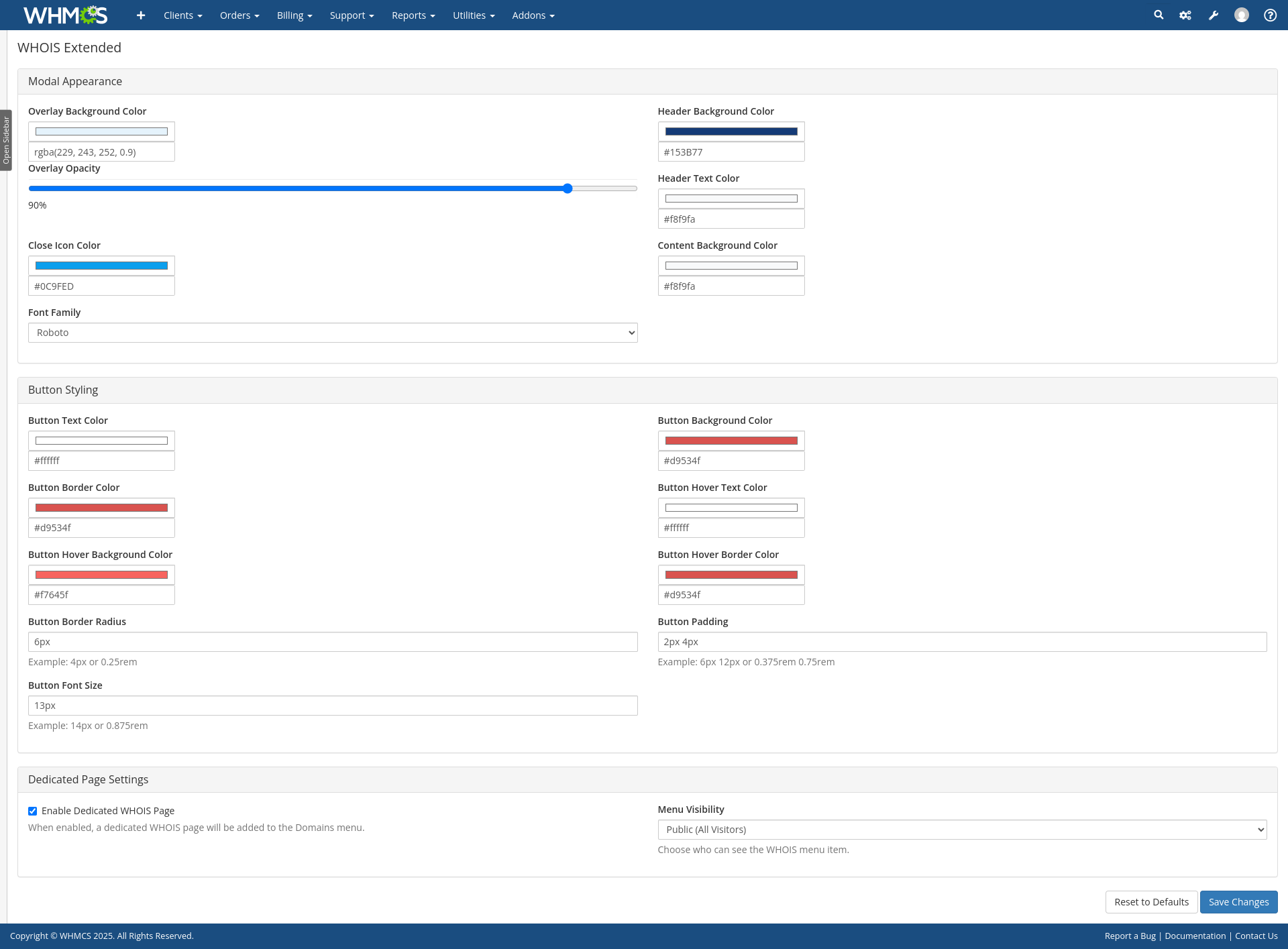Screen dimensions: 1288x949
Task: Click the plus quick-add icon
Action: pos(141,15)
